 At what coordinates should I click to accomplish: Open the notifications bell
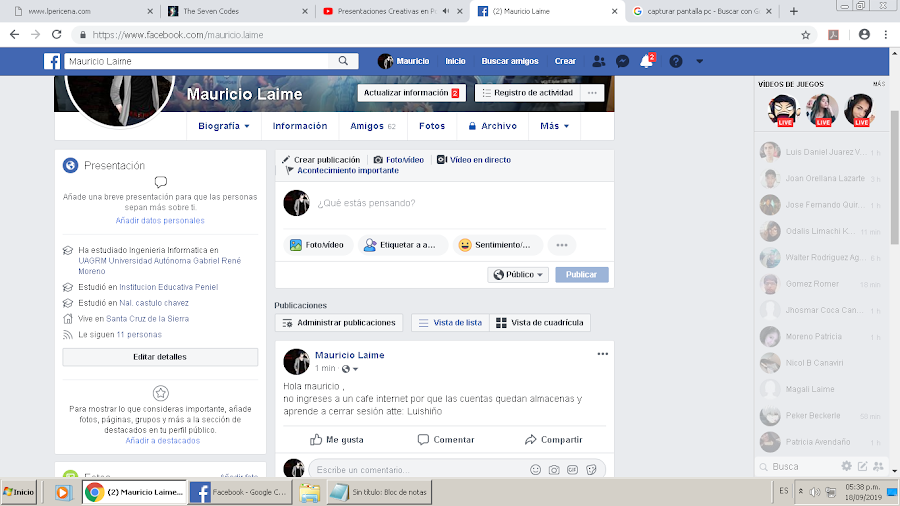[647, 61]
